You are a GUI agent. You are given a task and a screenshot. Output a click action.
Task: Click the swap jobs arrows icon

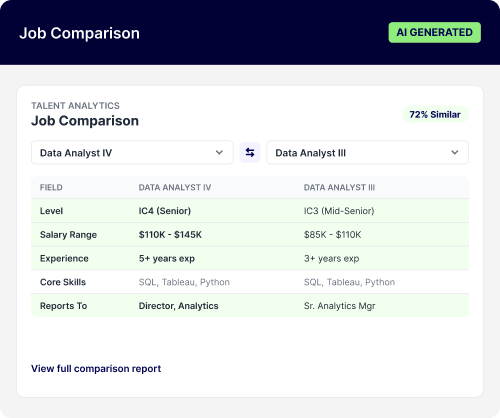pos(250,152)
